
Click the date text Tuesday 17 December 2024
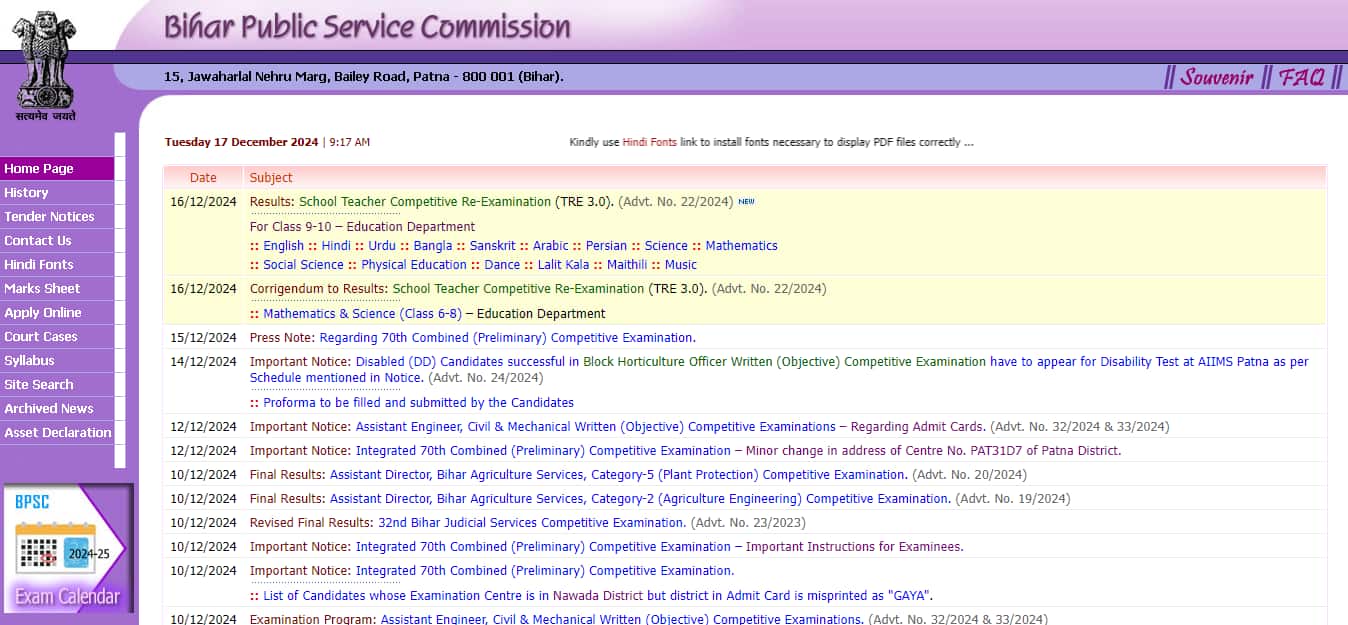pos(241,142)
